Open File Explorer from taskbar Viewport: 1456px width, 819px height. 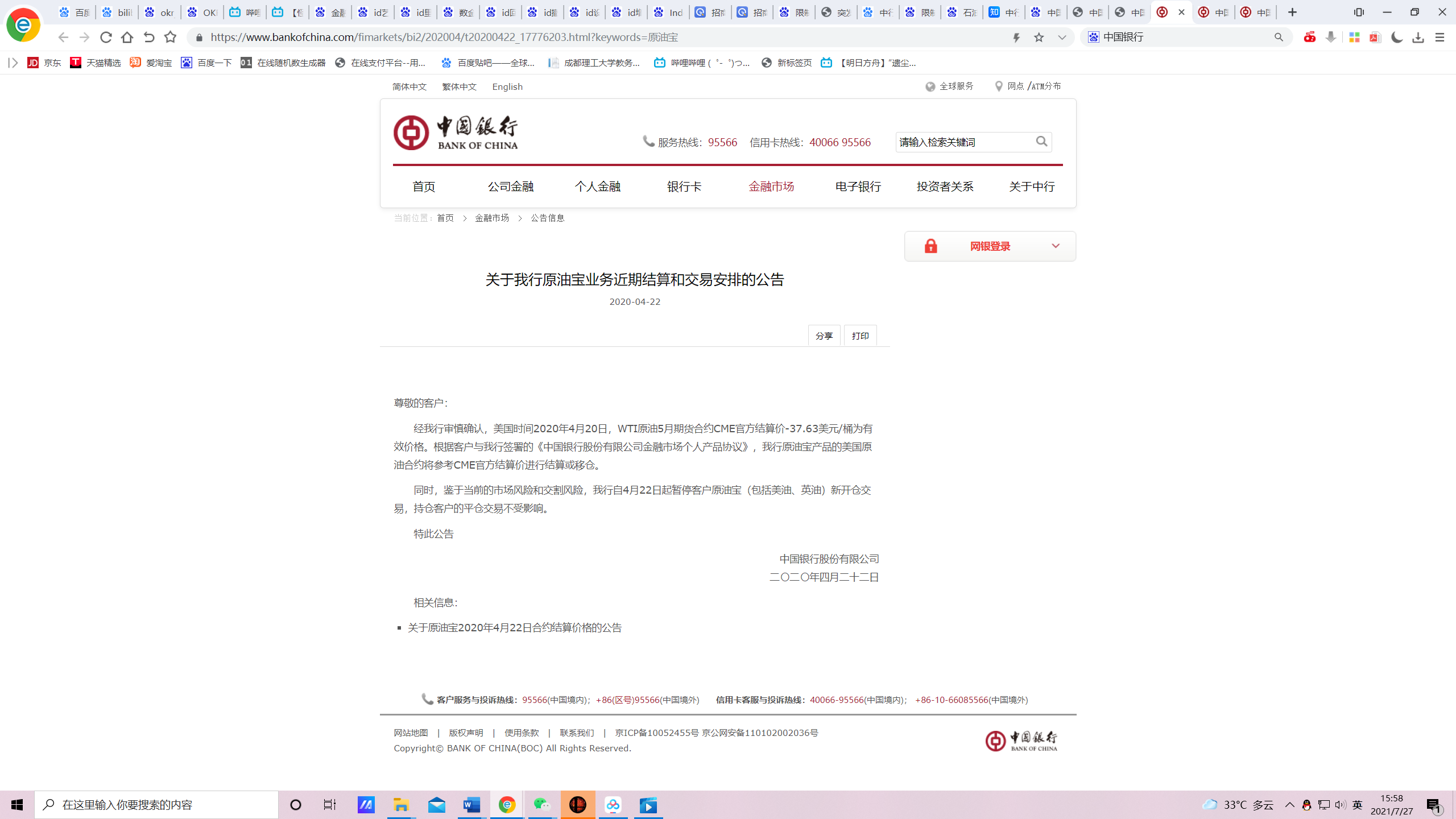click(402, 805)
